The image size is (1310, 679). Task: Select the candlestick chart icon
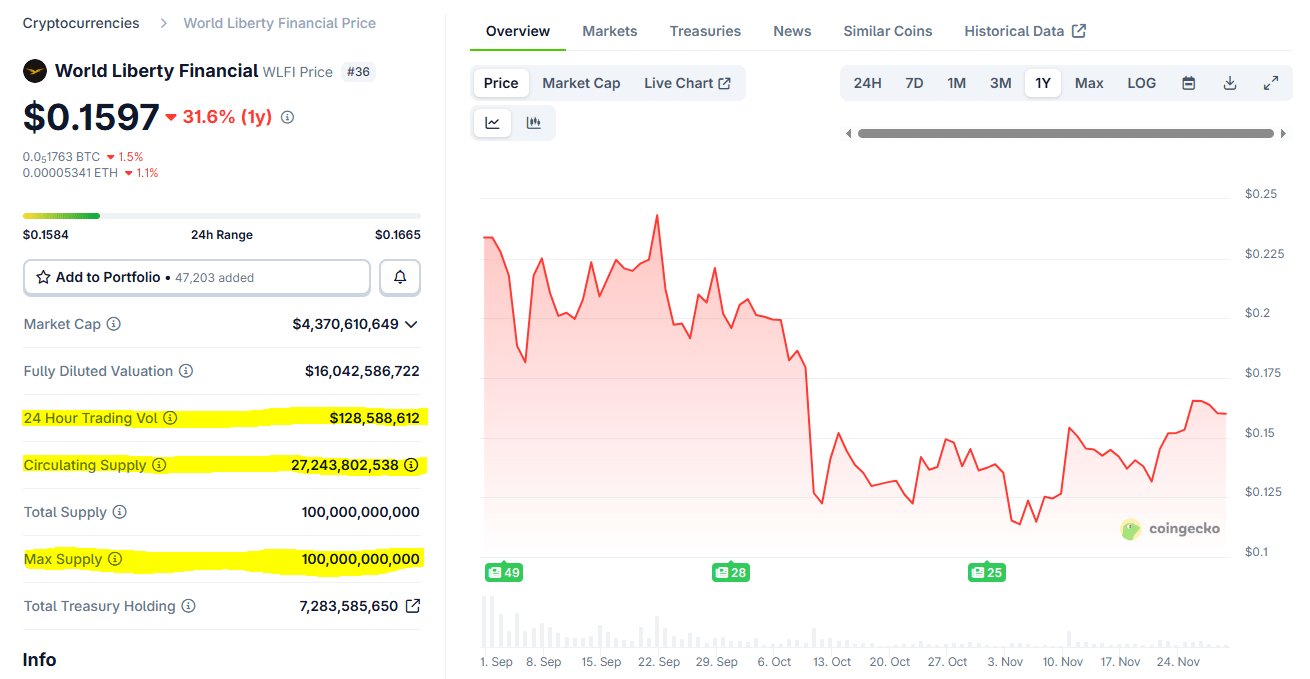coord(534,122)
